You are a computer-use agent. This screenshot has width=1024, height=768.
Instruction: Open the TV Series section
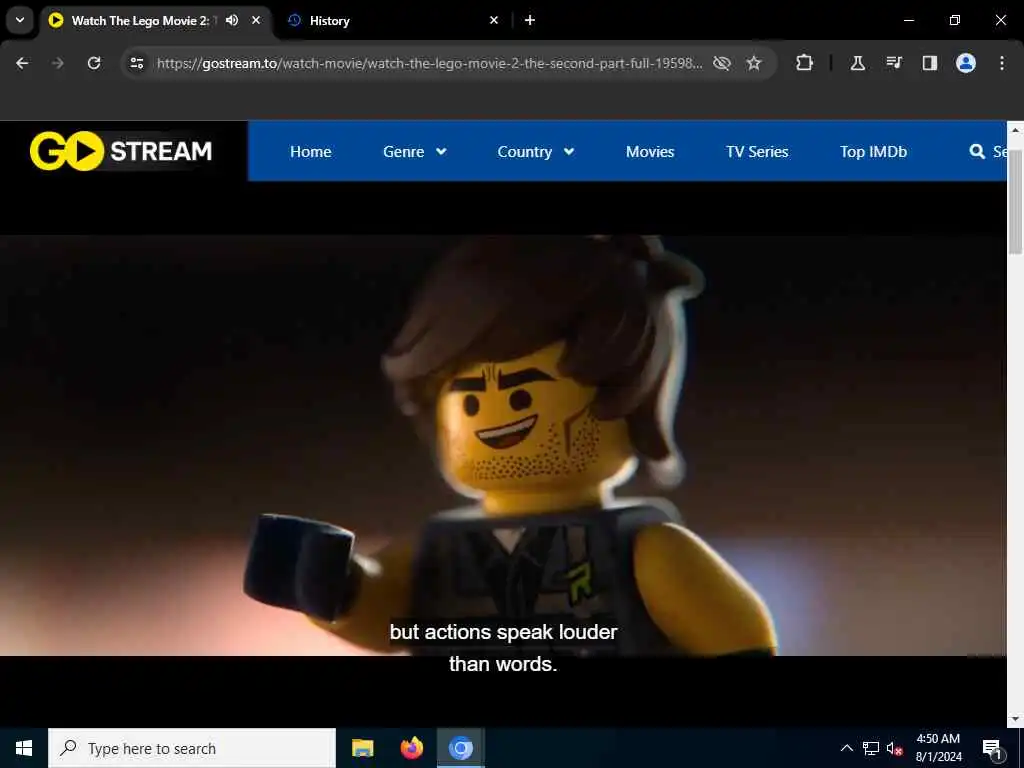pos(757,152)
